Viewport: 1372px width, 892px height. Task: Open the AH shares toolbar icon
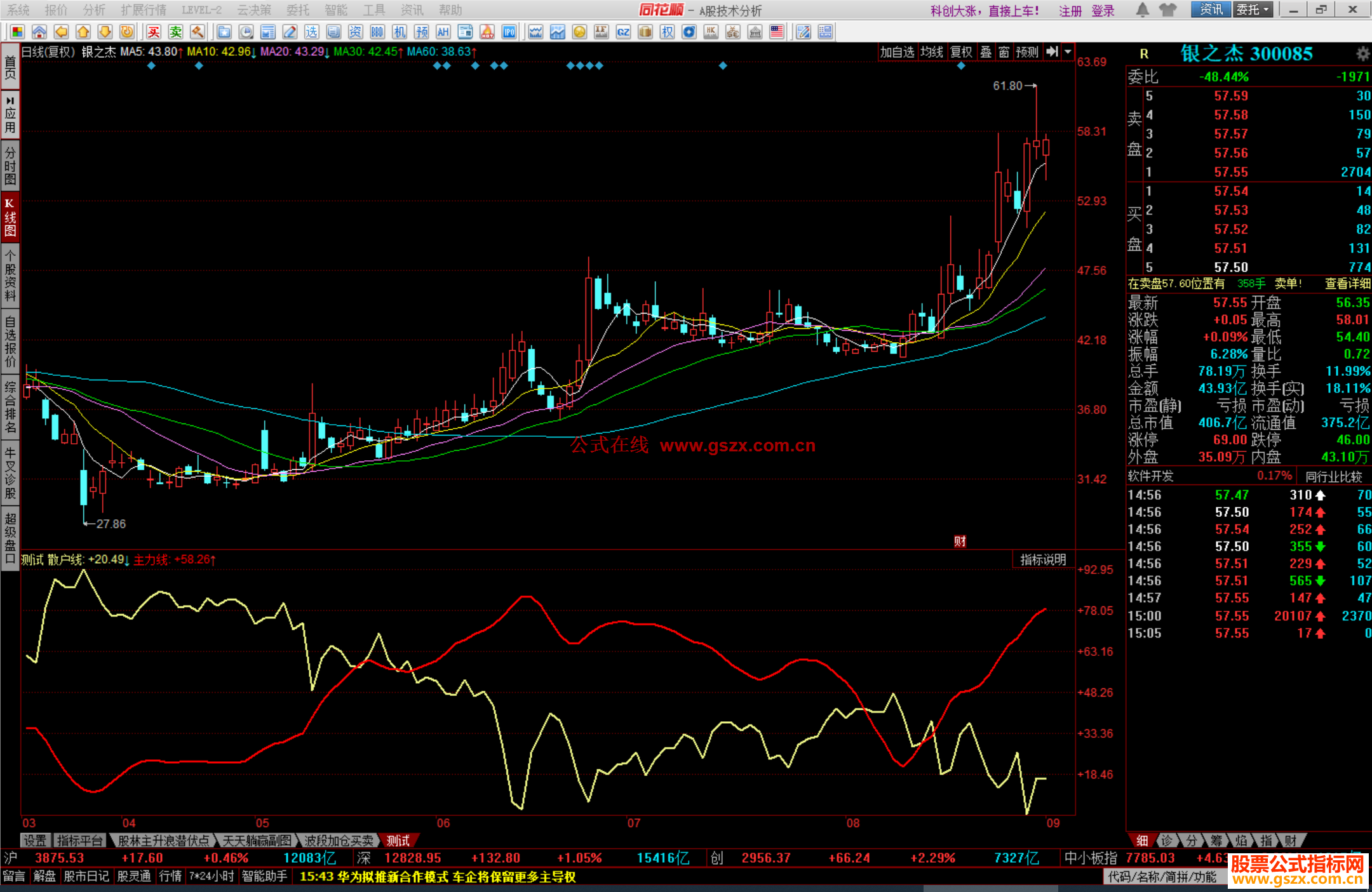coord(443,32)
